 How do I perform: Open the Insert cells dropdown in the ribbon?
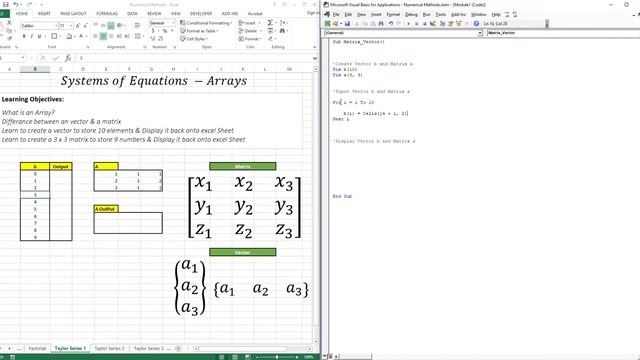point(249,23)
